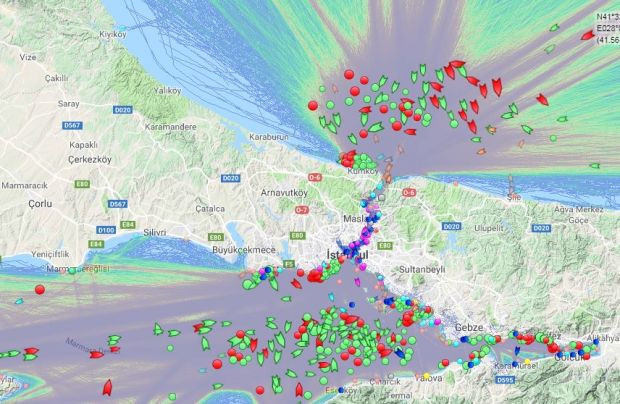Click the cyan vessel marker near the left edge

tap(17, 300)
